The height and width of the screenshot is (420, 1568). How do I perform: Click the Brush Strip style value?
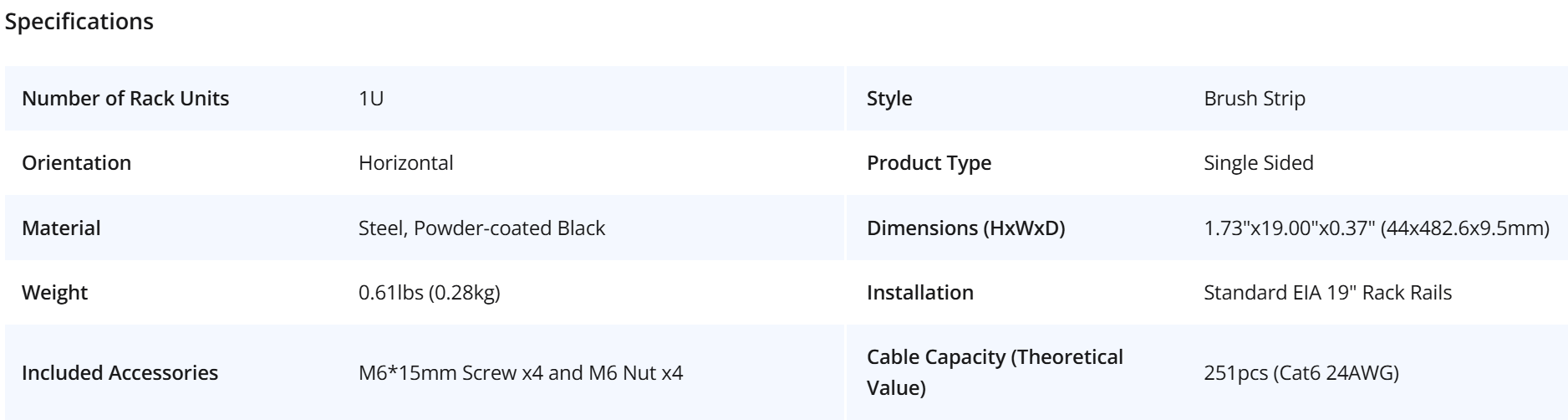[1255, 98]
